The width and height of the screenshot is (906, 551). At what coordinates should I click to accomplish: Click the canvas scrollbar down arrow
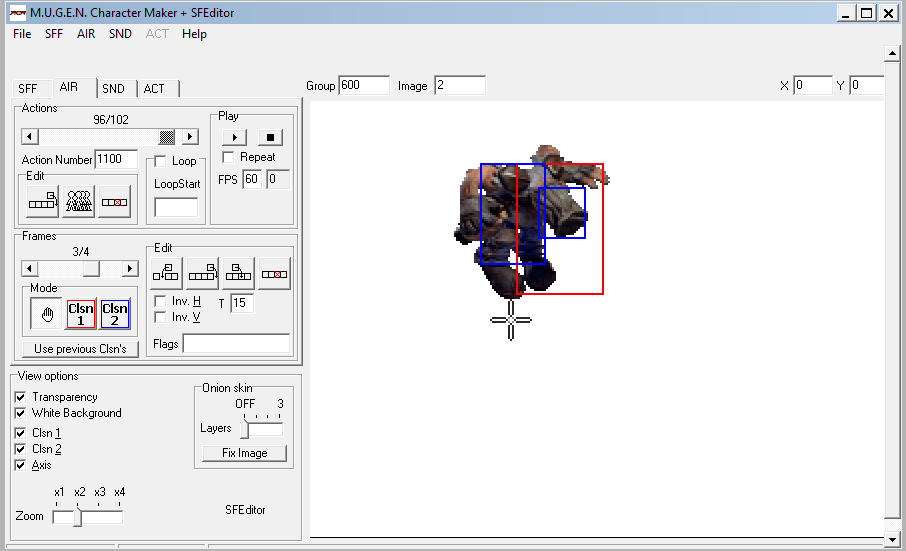pyautogui.click(x=892, y=539)
